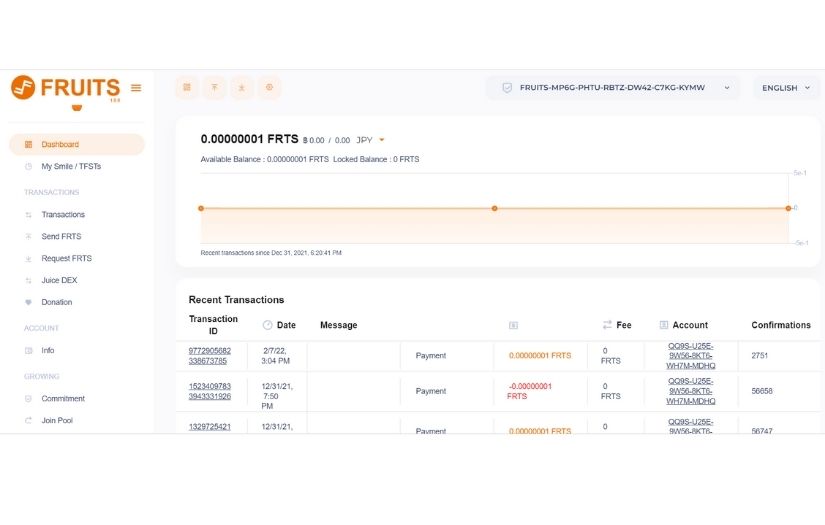Click the My Smile clock icon
825x525 pixels.
(x=28, y=166)
